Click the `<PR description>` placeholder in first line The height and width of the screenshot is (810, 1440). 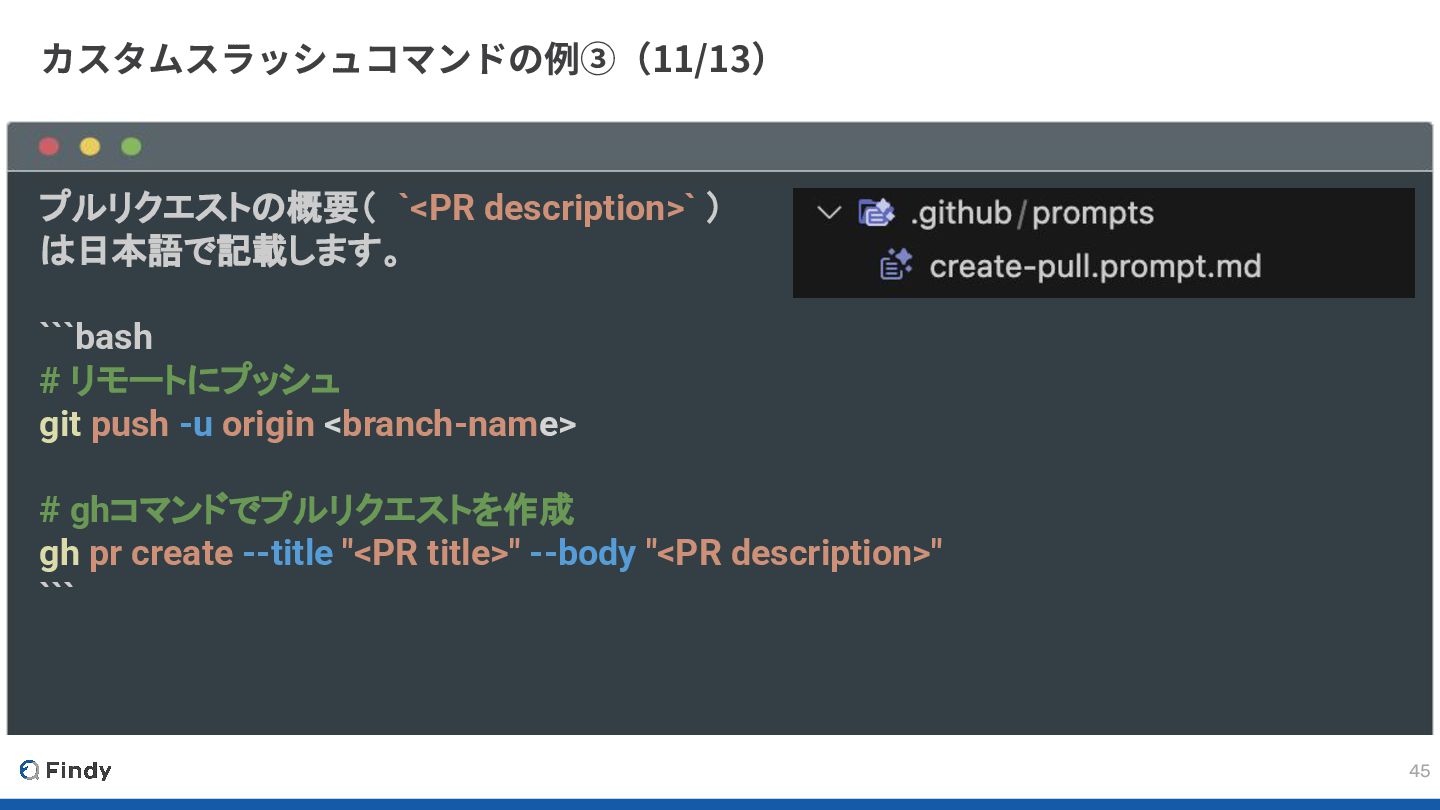click(x=547, y=208)
